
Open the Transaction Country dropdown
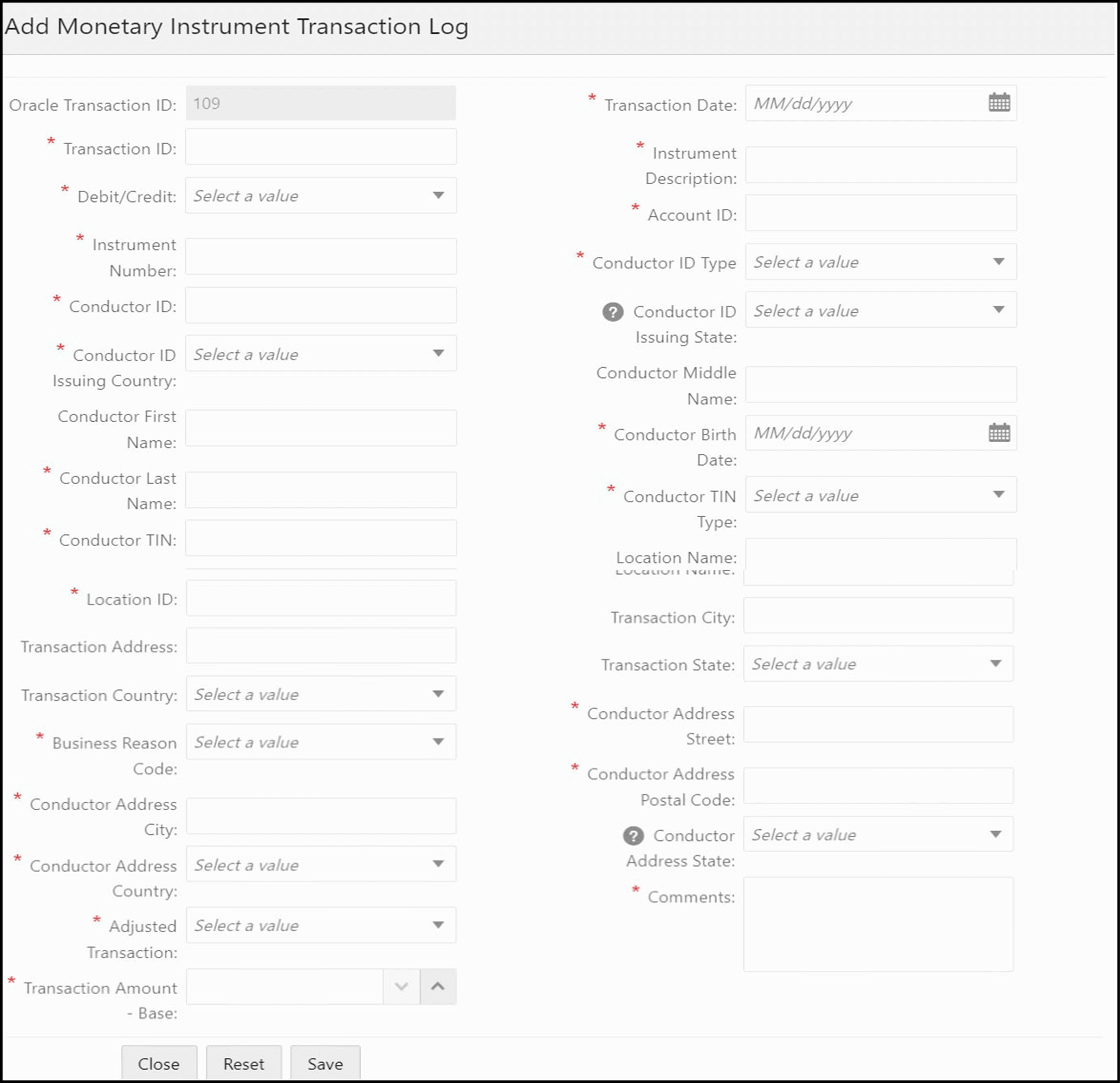click(438, 694)
